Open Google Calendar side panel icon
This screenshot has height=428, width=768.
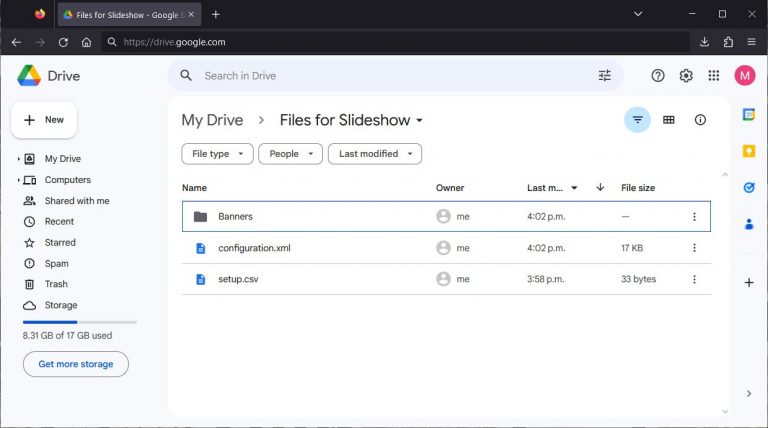click(749, 115)
